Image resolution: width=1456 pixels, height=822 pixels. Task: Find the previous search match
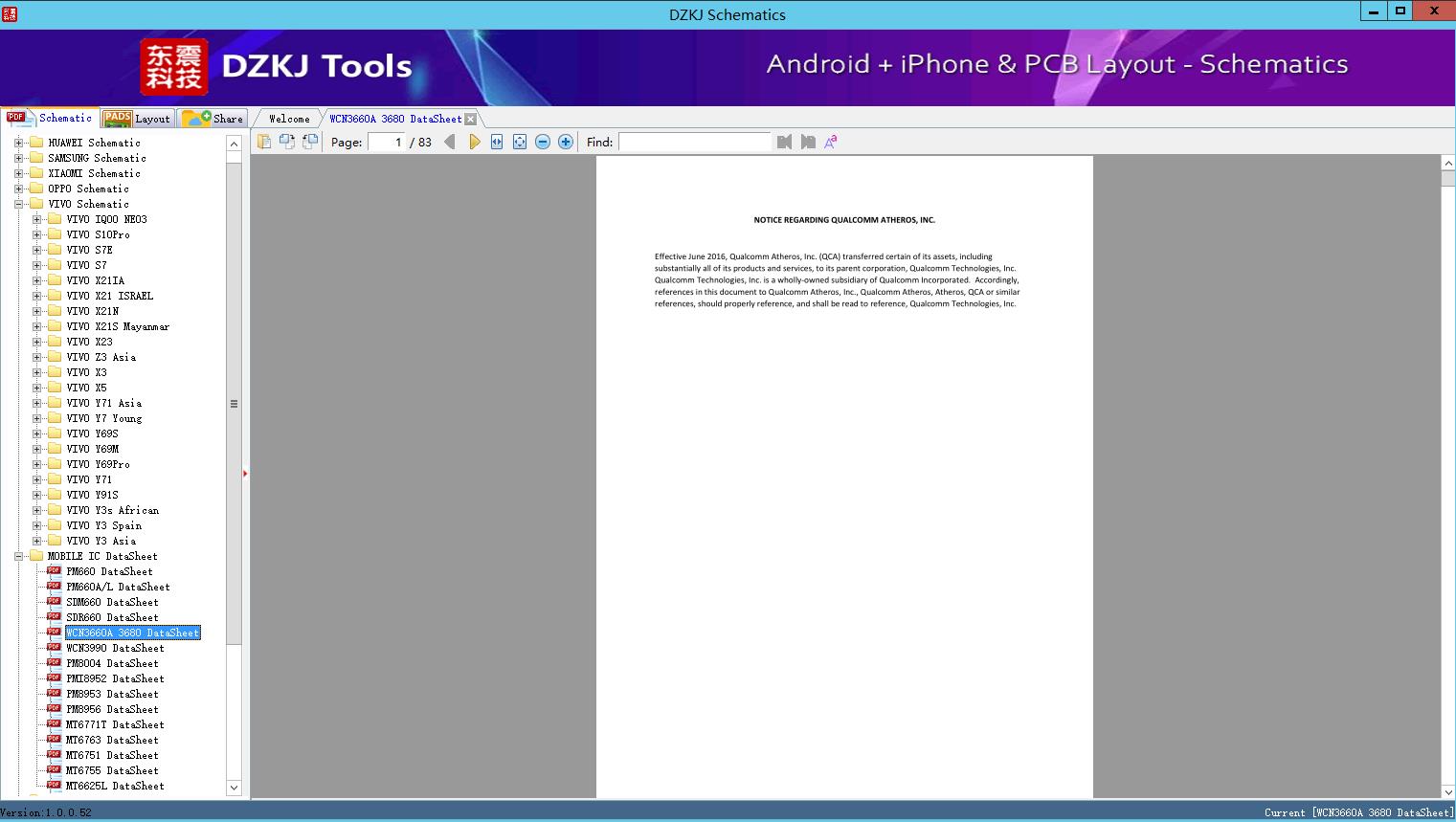[785, 142]
